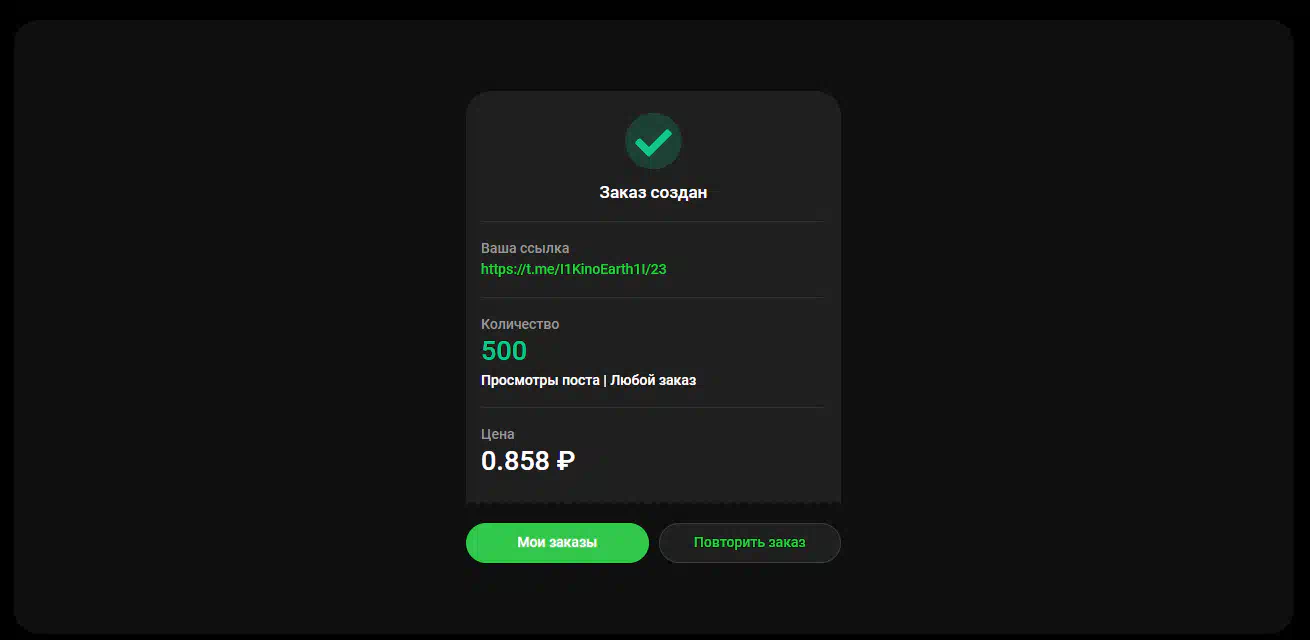Open the Мои заказы page
Viewport: 1310px width, 640px height.
(x=557, y=543)
